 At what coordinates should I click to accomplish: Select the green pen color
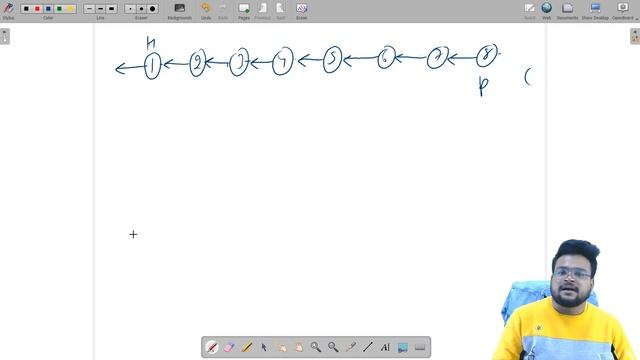(59, 9)
